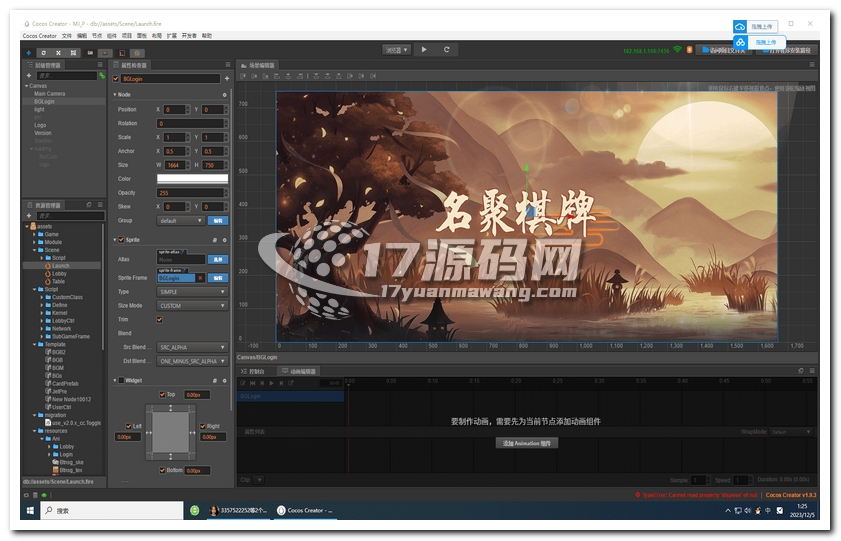Select the Rect transform tool
Image resolution: width=841 pixels, height=541 pixels.
73,53
